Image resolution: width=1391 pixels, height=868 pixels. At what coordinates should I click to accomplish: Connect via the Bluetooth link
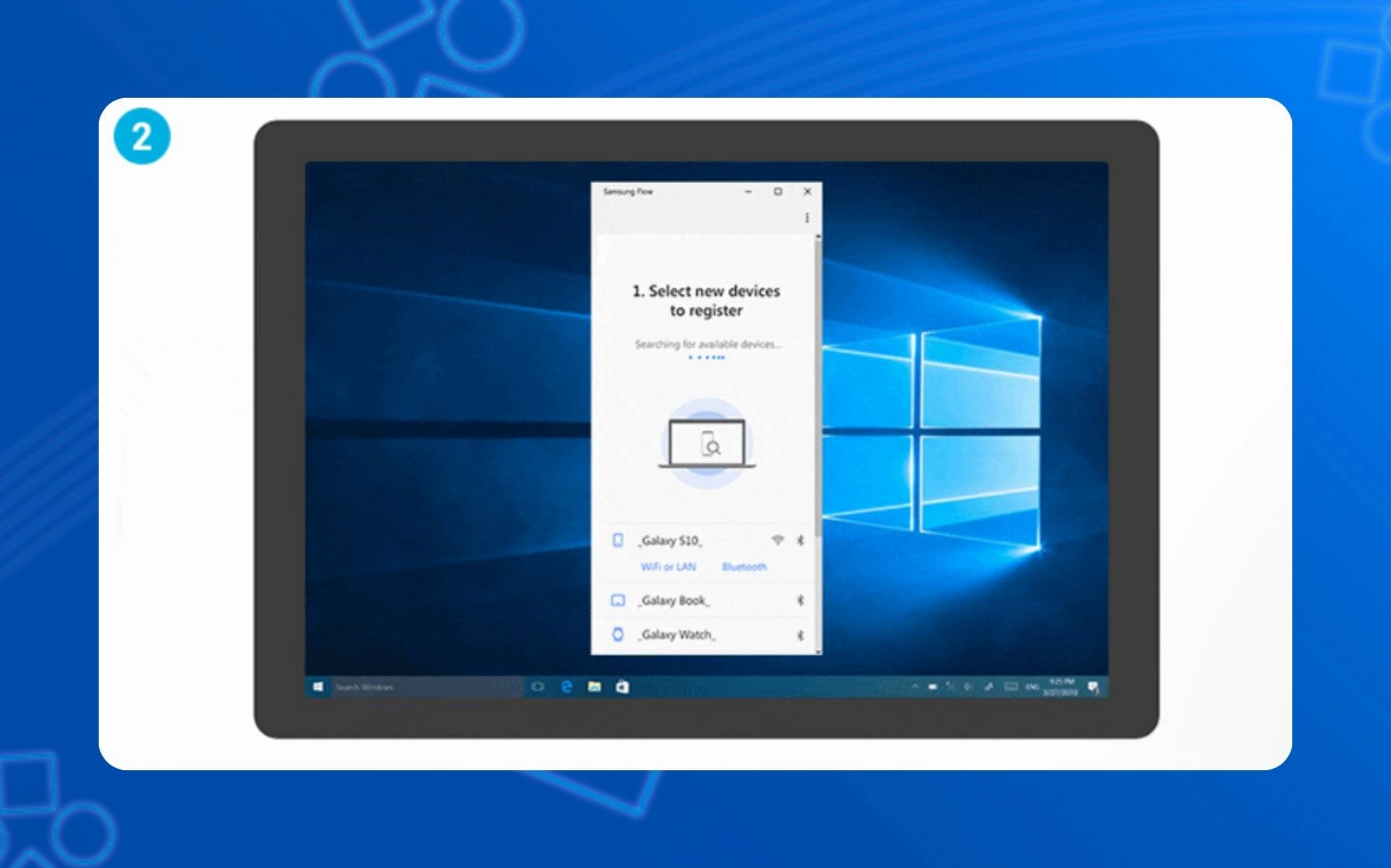point(745,566)
